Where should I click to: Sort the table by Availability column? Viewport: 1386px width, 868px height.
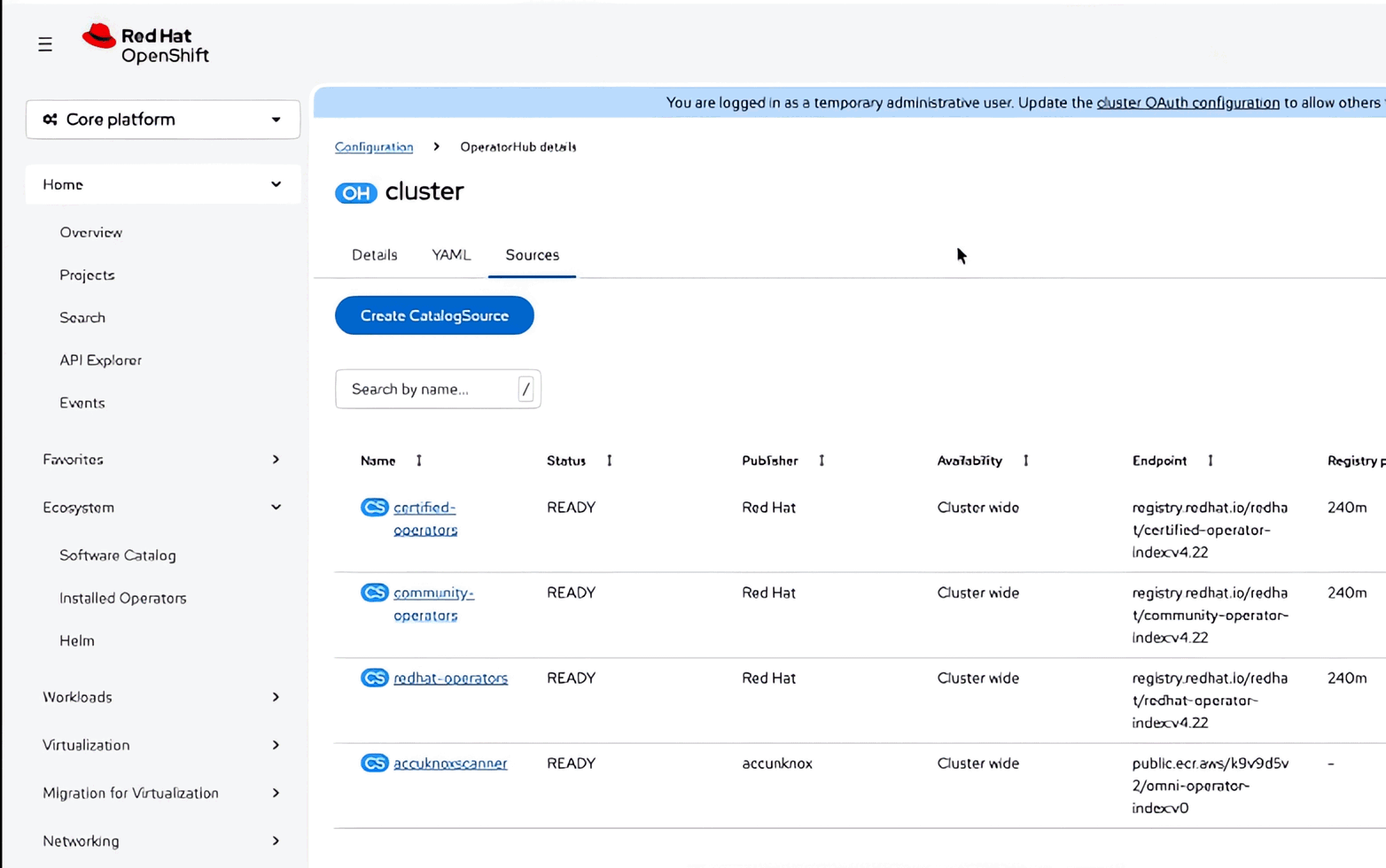(1026, 461)
